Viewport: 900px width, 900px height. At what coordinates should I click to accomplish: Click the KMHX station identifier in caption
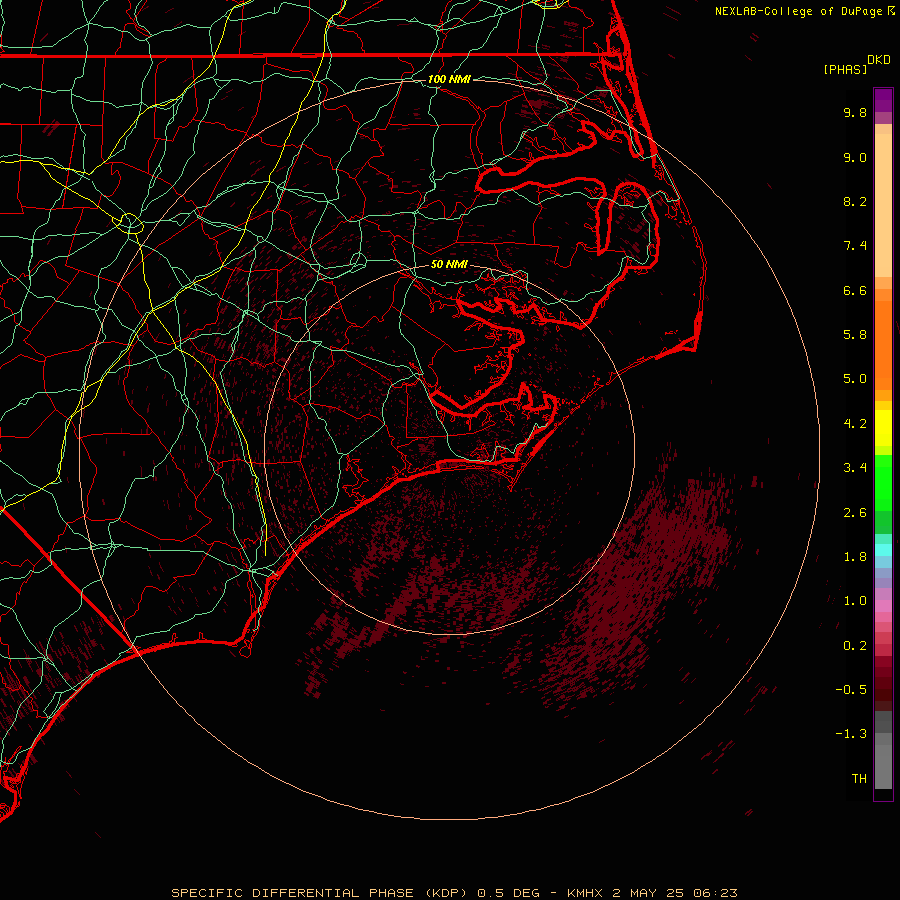(585, 893)
